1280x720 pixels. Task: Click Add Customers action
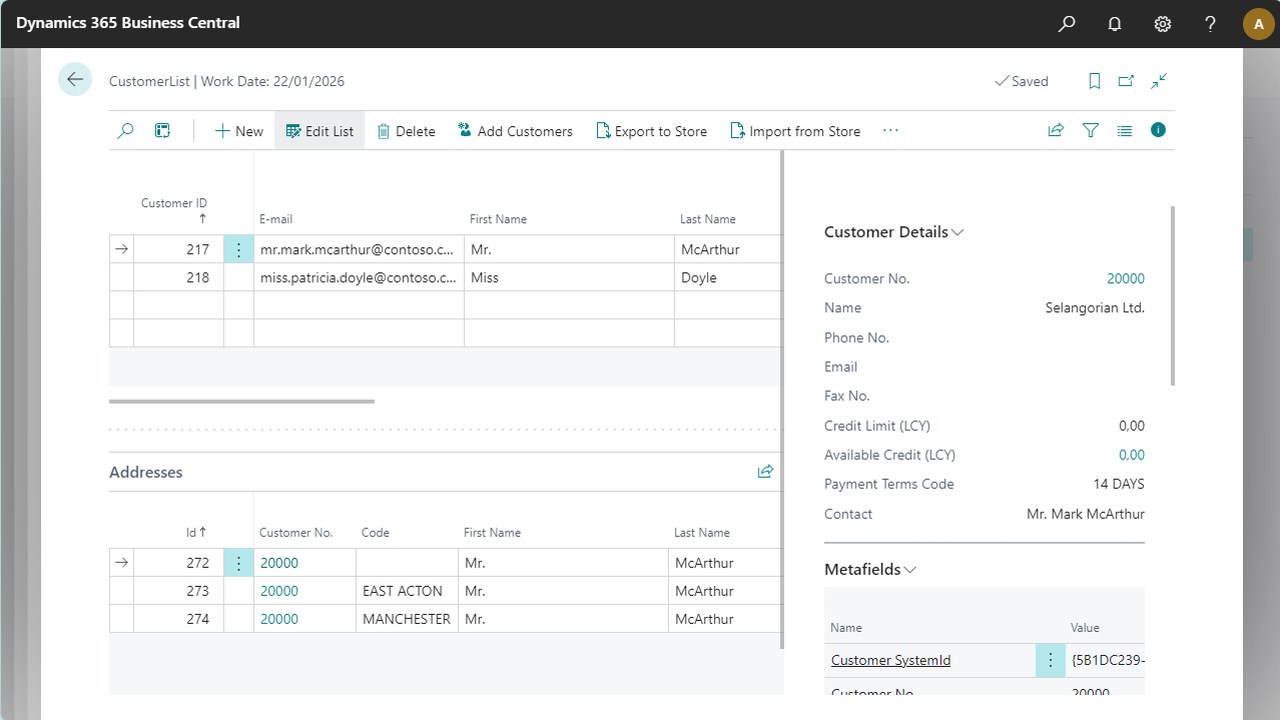[515, 131]
